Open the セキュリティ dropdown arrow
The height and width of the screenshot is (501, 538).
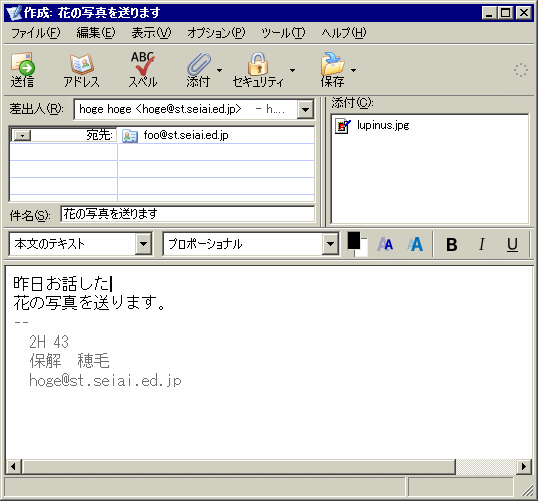(292, 70)
